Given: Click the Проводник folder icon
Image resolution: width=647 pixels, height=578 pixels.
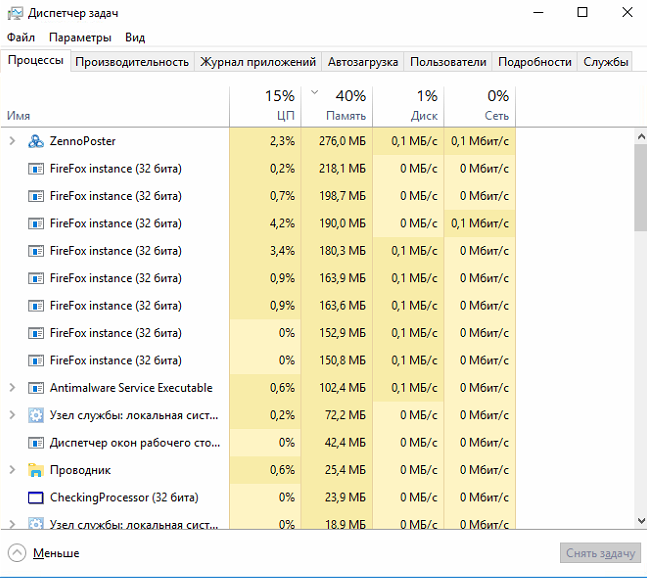Looking at the screenshot, I should click(36, 470).
